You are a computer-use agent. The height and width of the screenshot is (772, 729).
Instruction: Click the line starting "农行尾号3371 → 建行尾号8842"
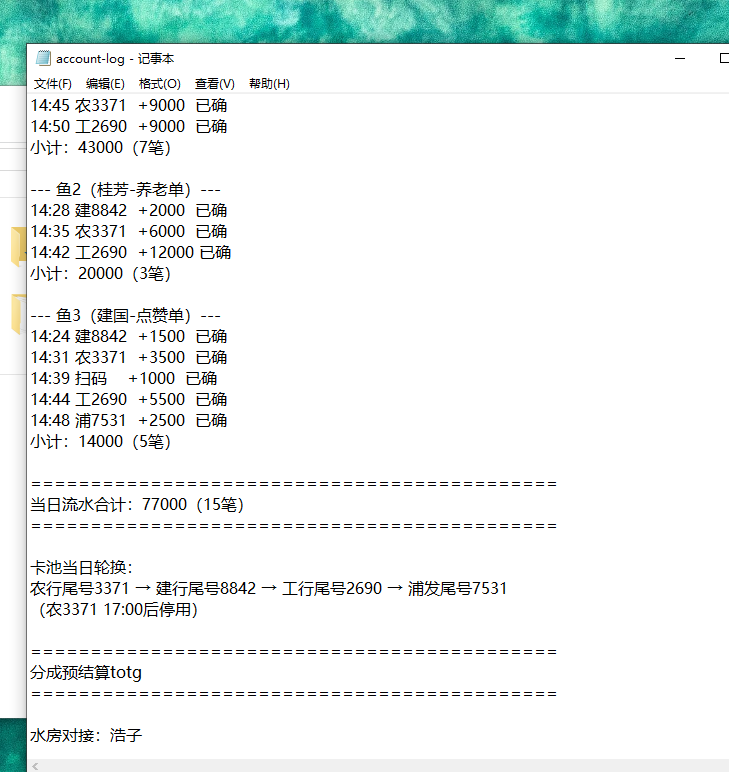[x=268, y=589]
